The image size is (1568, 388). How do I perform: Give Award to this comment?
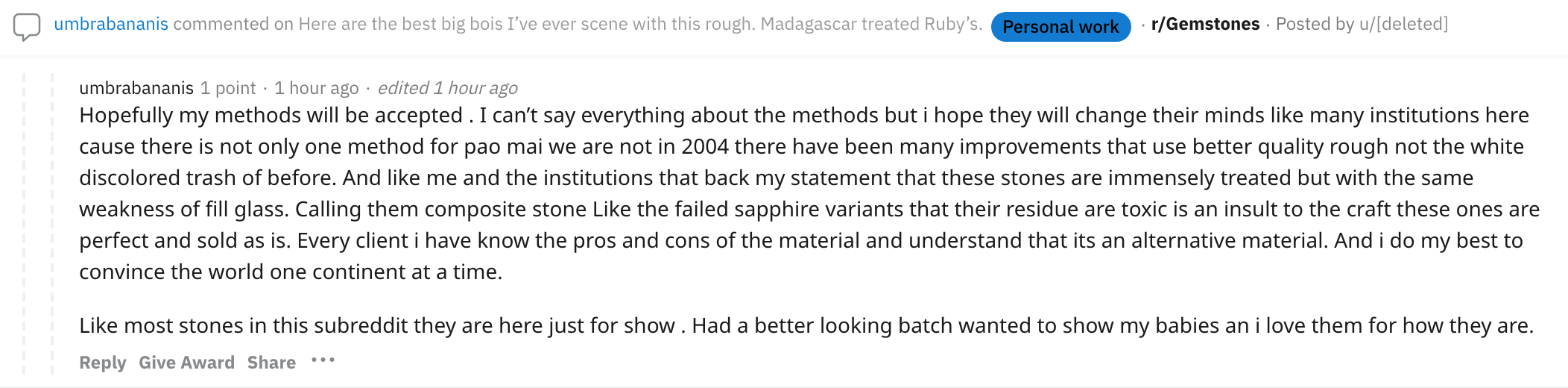186,363
